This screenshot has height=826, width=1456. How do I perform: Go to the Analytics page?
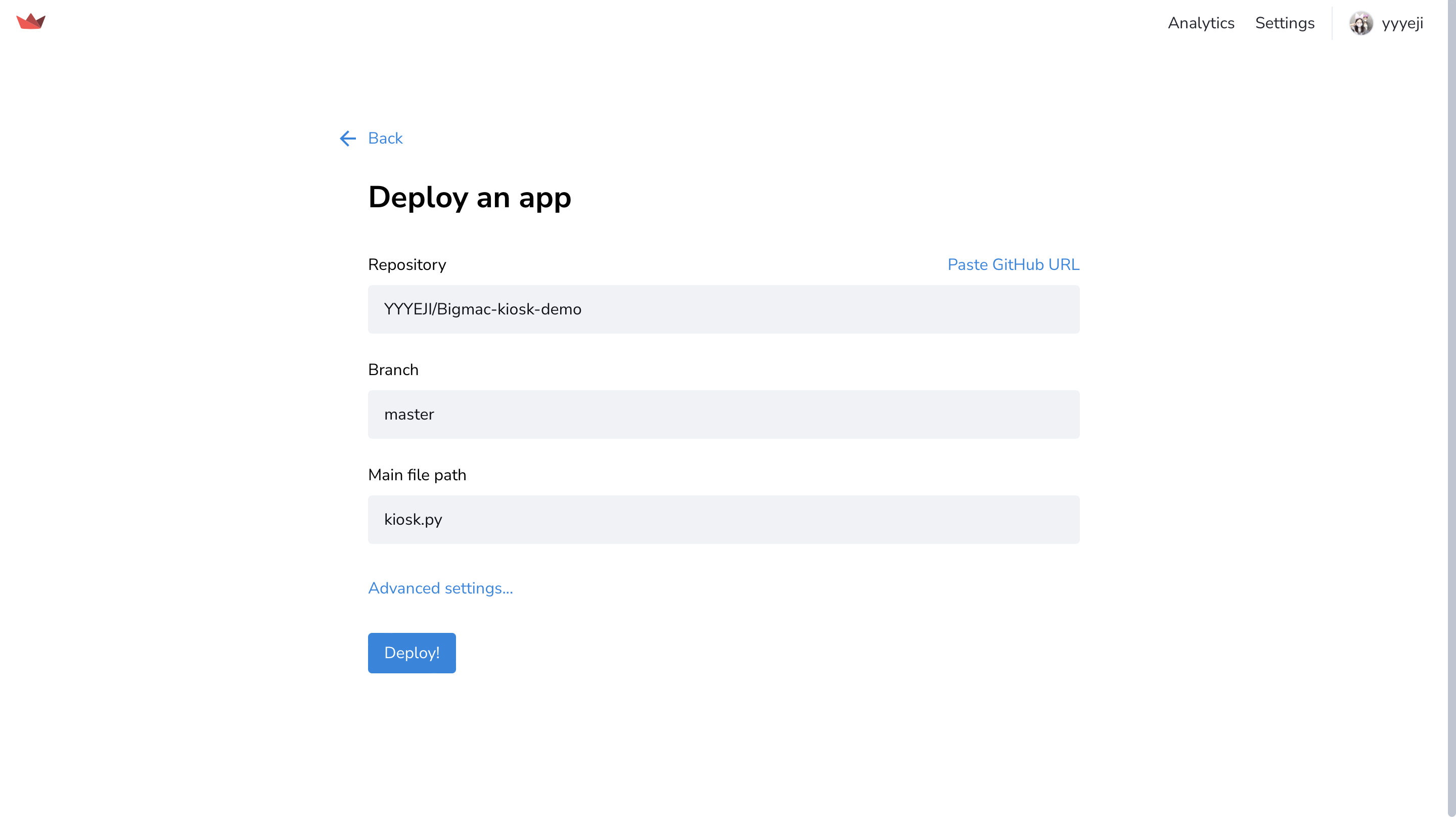point(1201,23)
